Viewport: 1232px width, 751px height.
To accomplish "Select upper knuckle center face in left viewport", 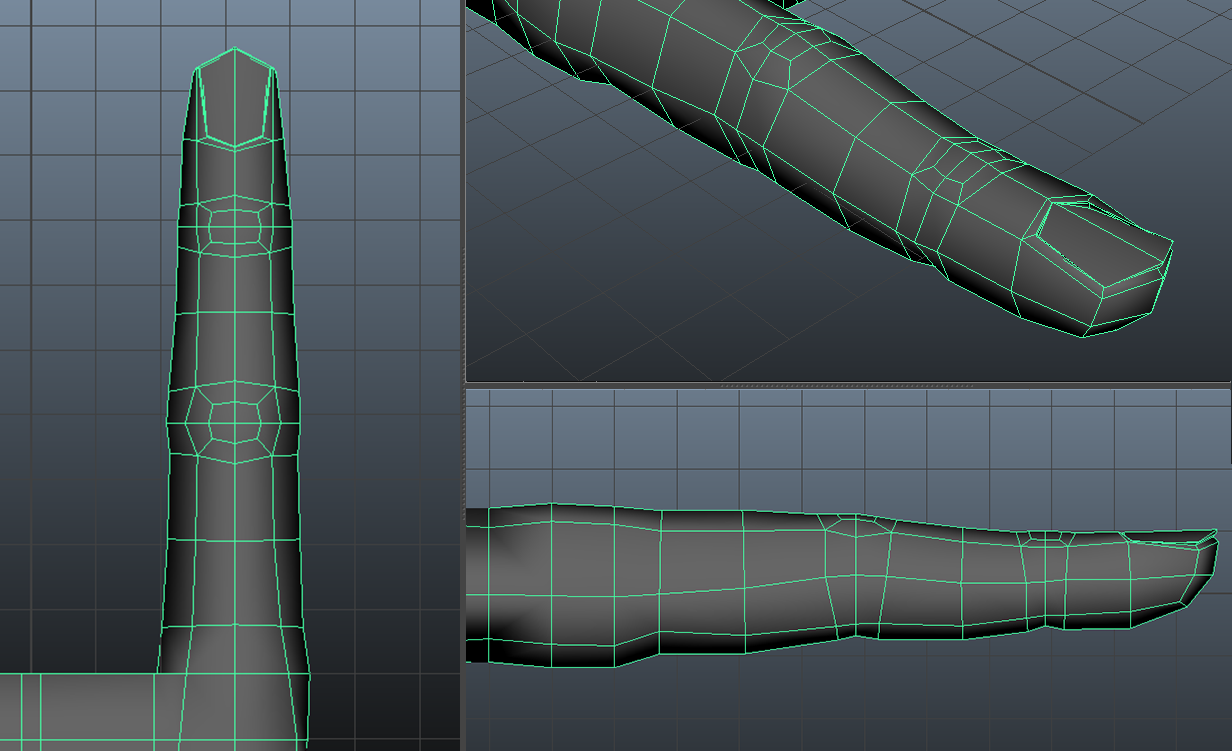I will (x=234, y=227).
